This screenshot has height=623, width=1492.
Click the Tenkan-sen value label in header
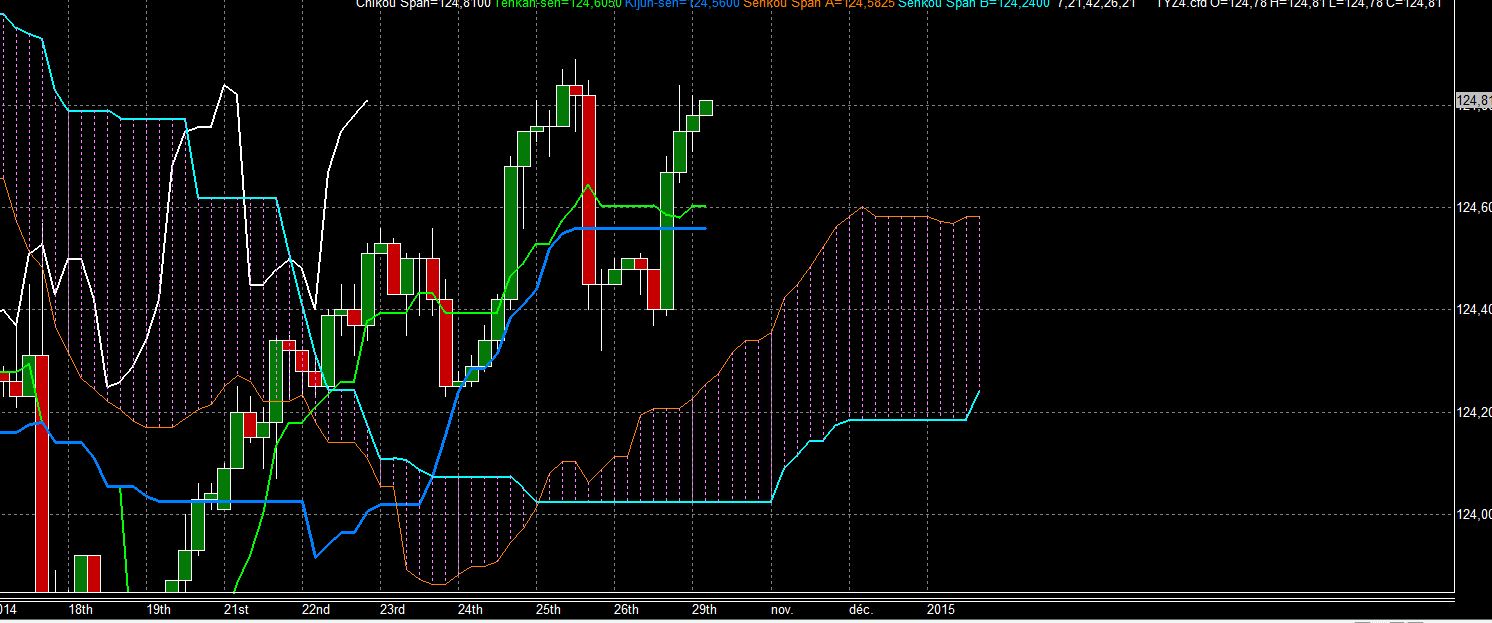click(x=558, y=4)
